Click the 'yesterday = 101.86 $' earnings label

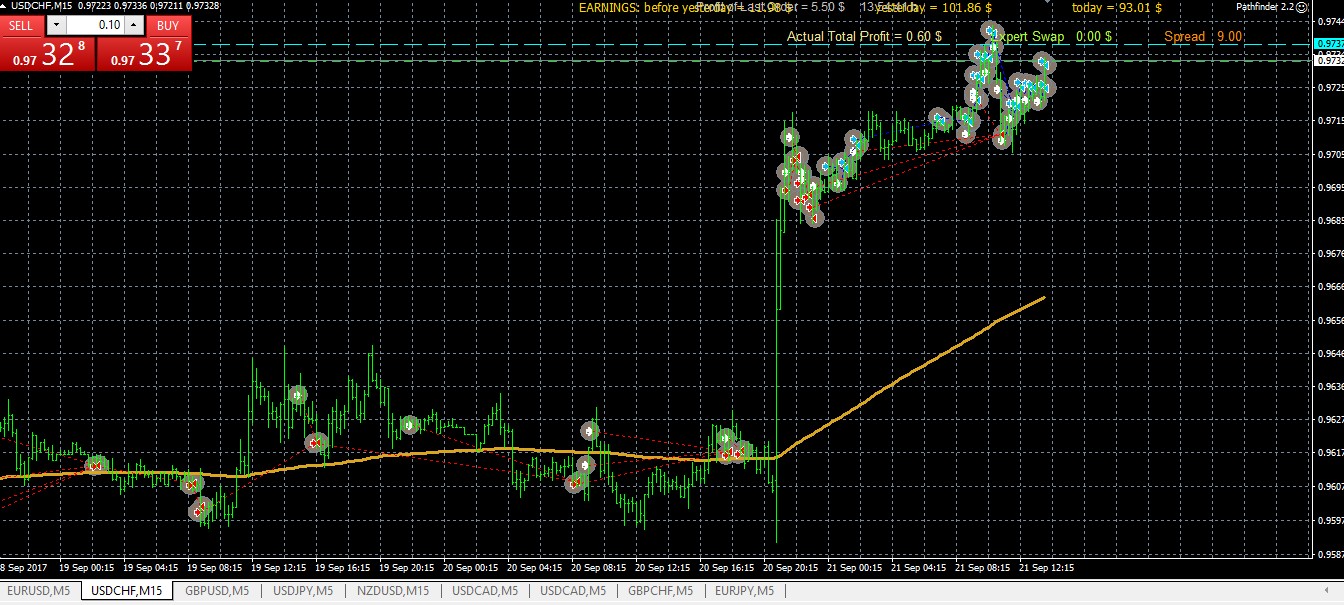(x=933, y=7)
